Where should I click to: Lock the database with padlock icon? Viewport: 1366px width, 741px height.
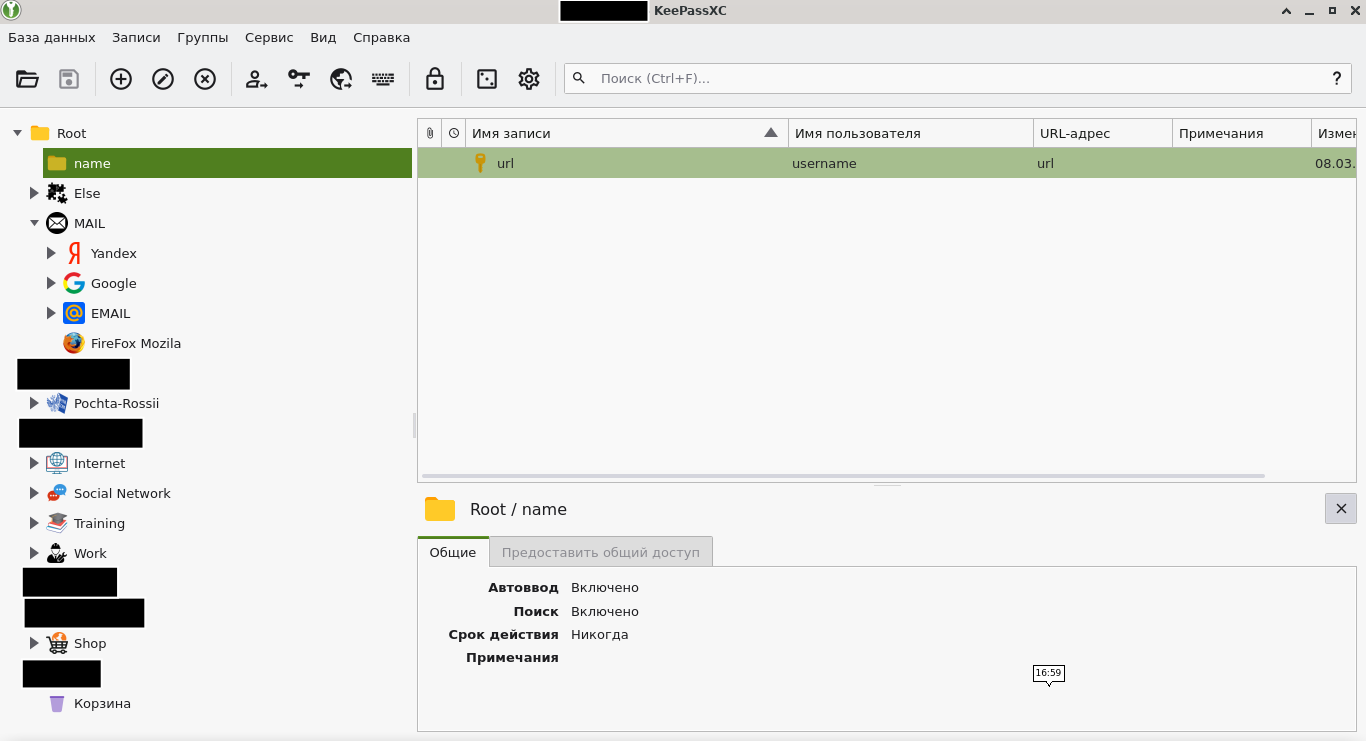tap(435, 79)
